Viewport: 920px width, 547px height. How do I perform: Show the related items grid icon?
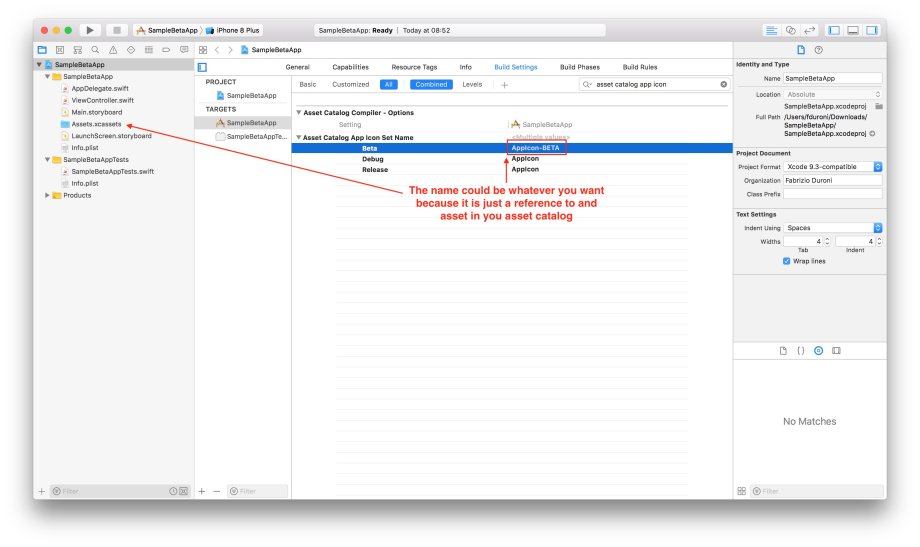pyautogui.click(x=203, y=50)
